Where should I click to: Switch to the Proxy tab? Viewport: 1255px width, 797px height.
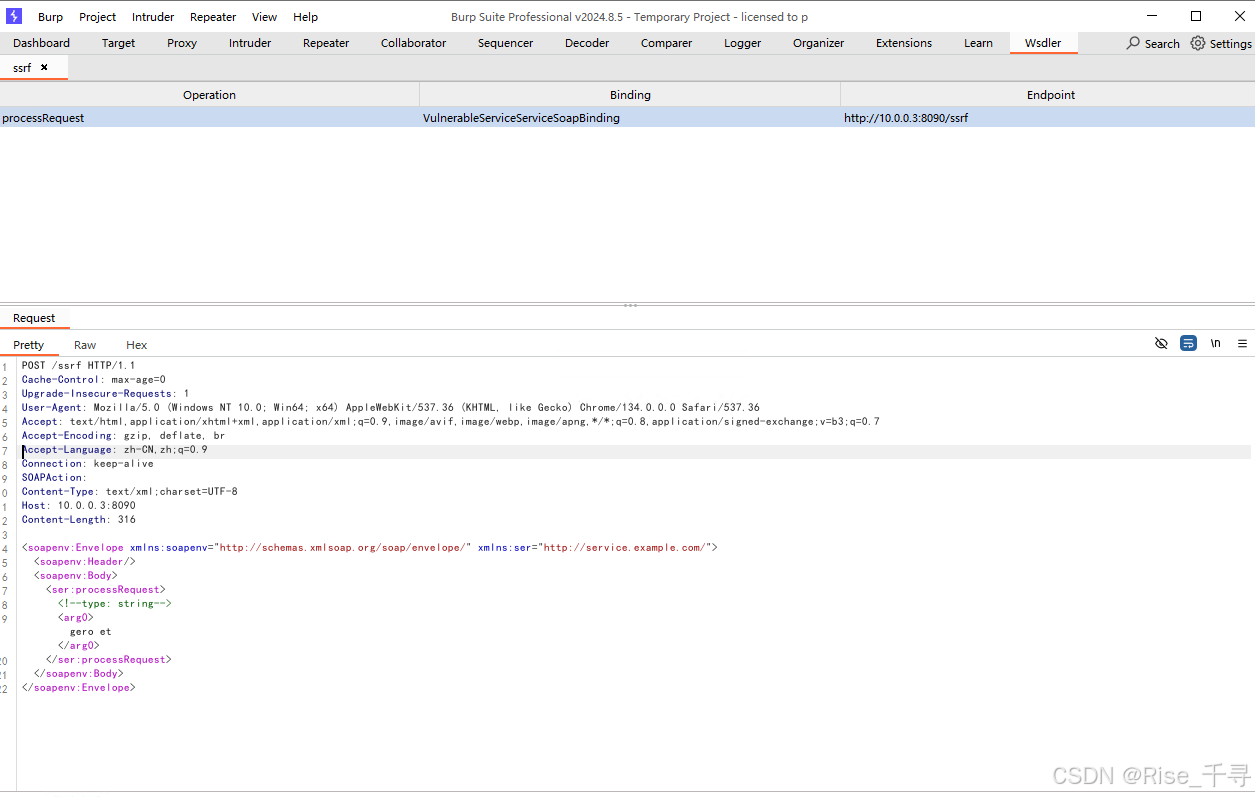[x=182, y=43]
